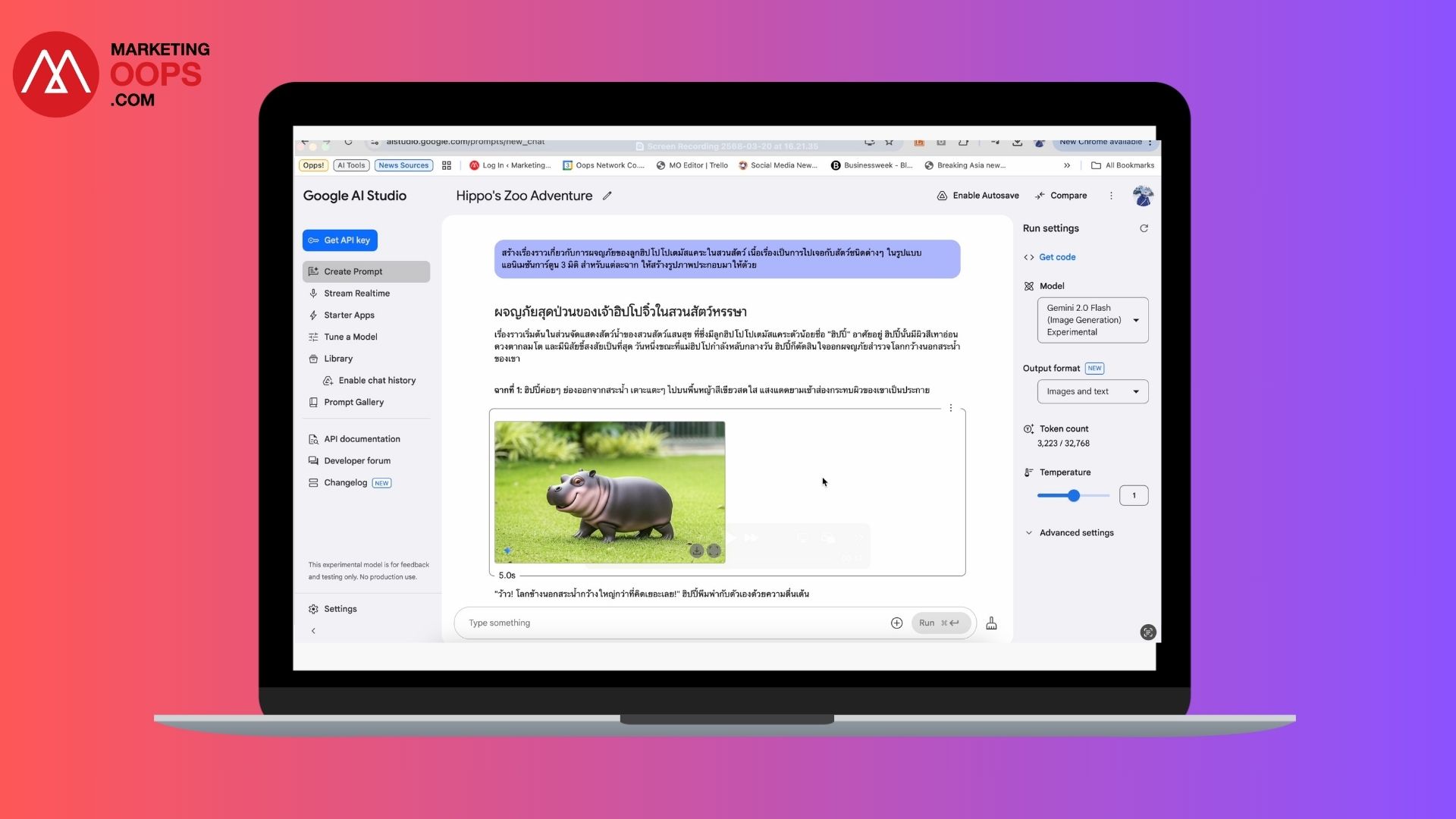The height and width of the screenshot is (819, 1456).
Task: Click the add attachment plus icon
Action: (896, 623)
